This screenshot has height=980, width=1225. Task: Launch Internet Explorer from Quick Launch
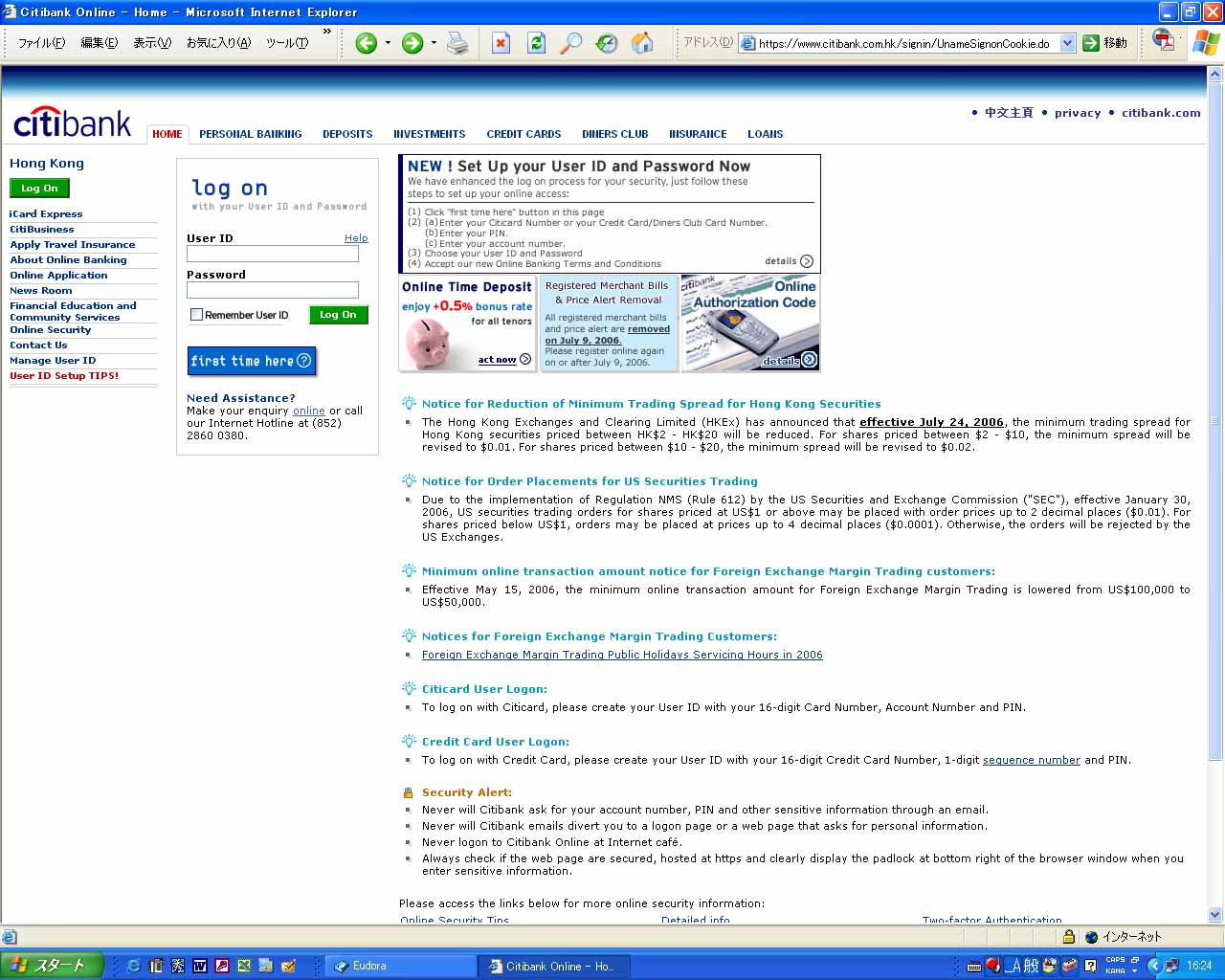point(133,966)
